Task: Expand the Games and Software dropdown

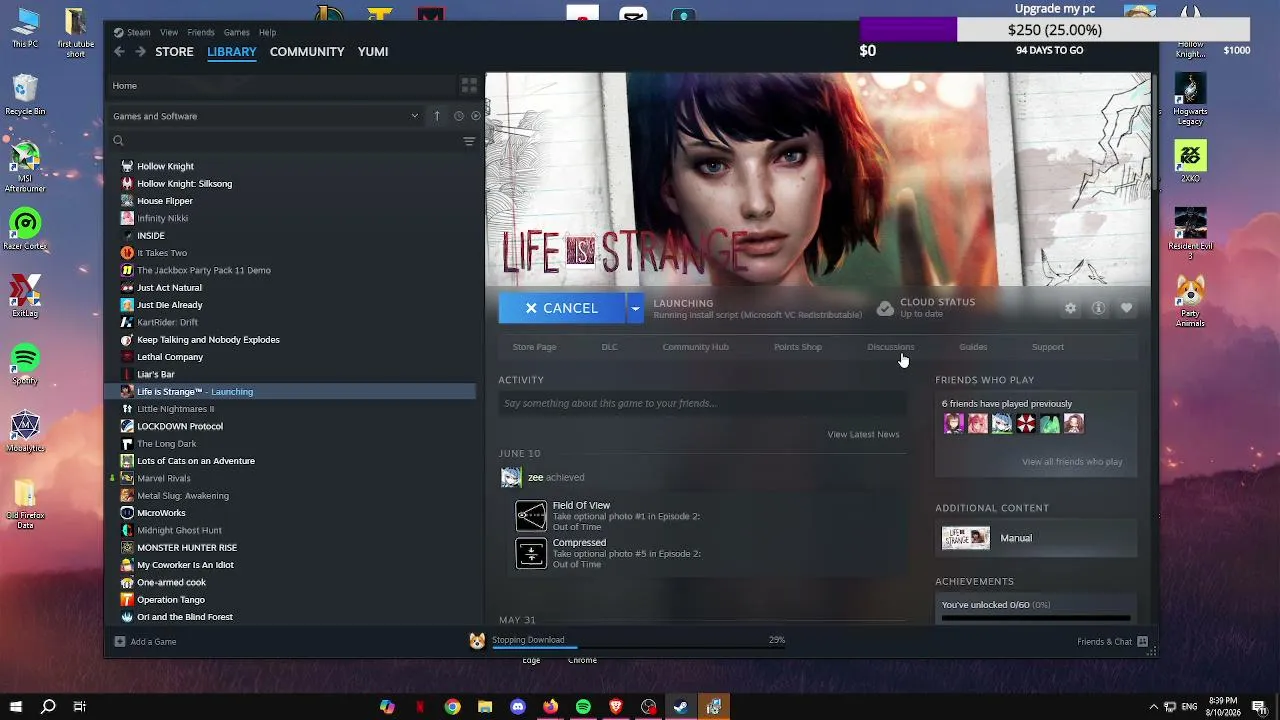Action: (414, 116)
